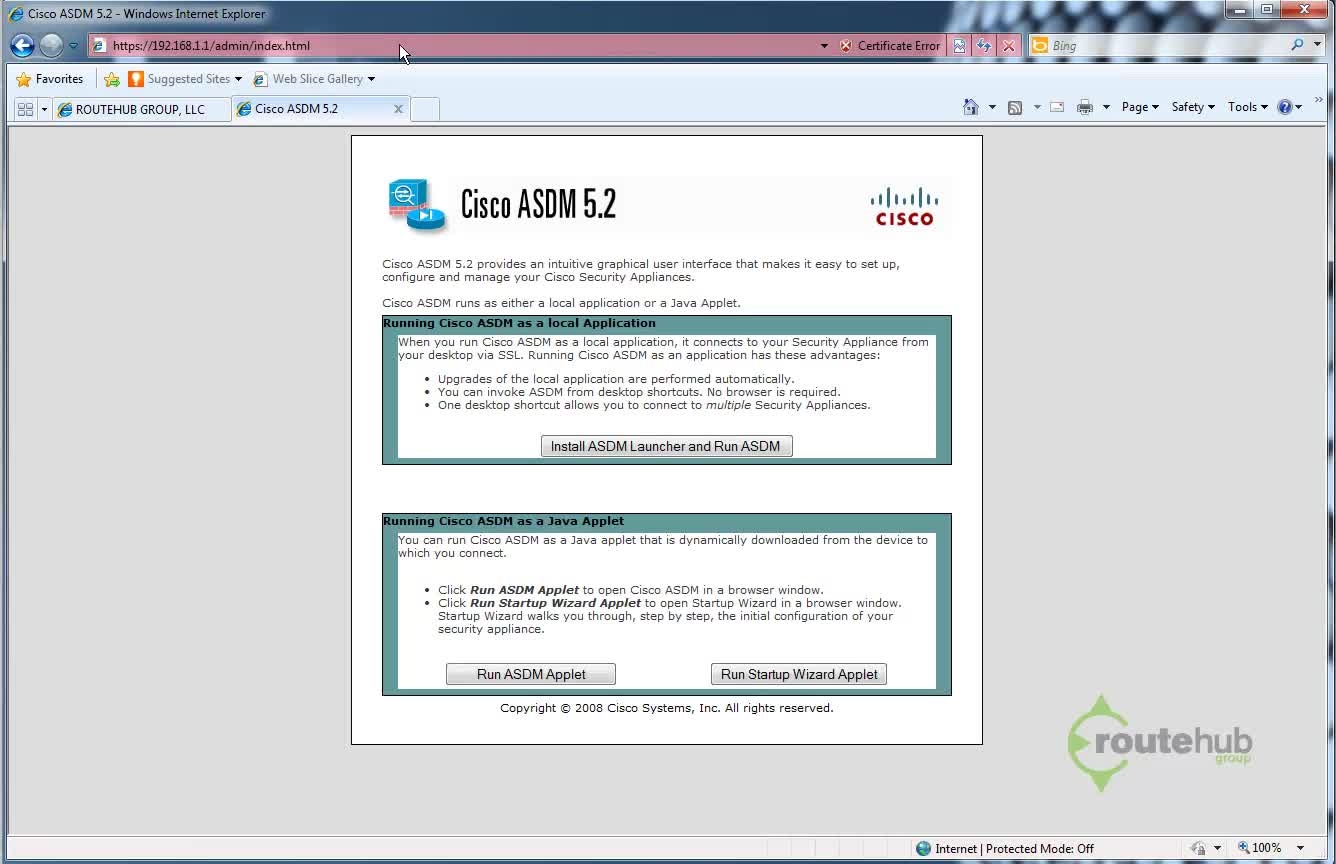
Task: Go to the Home page icon
Action: [970, 107]
